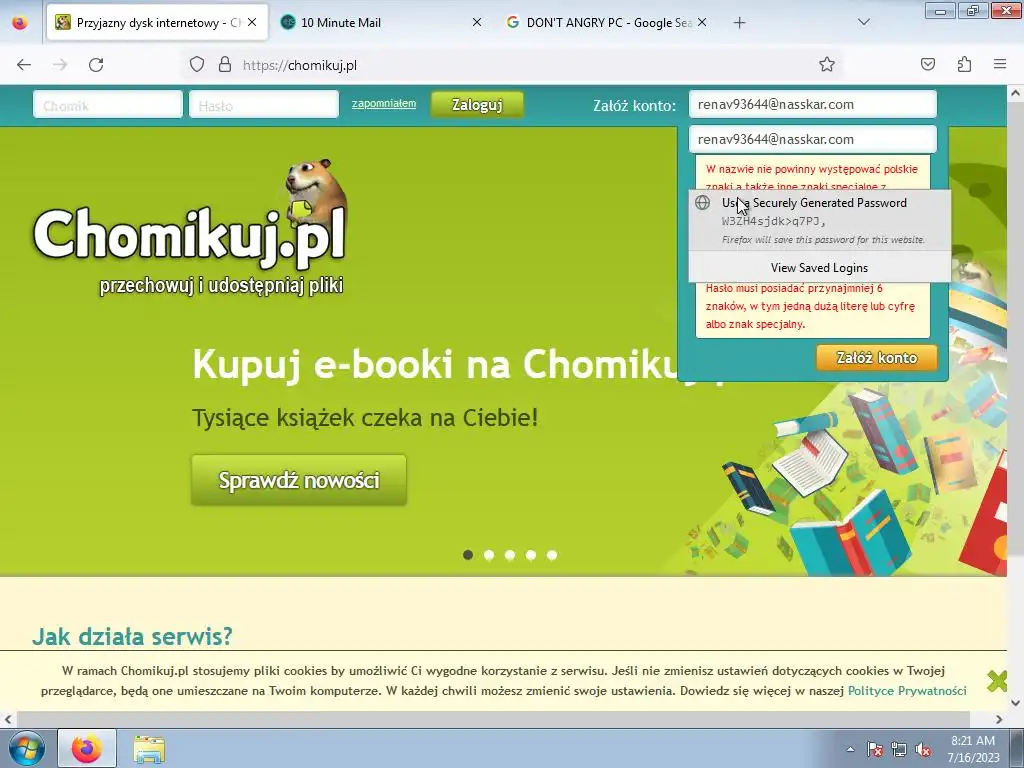Select the second carousel slide dot
The width and height of the screenshot is (1024, 768).
(x=488, y=555)
